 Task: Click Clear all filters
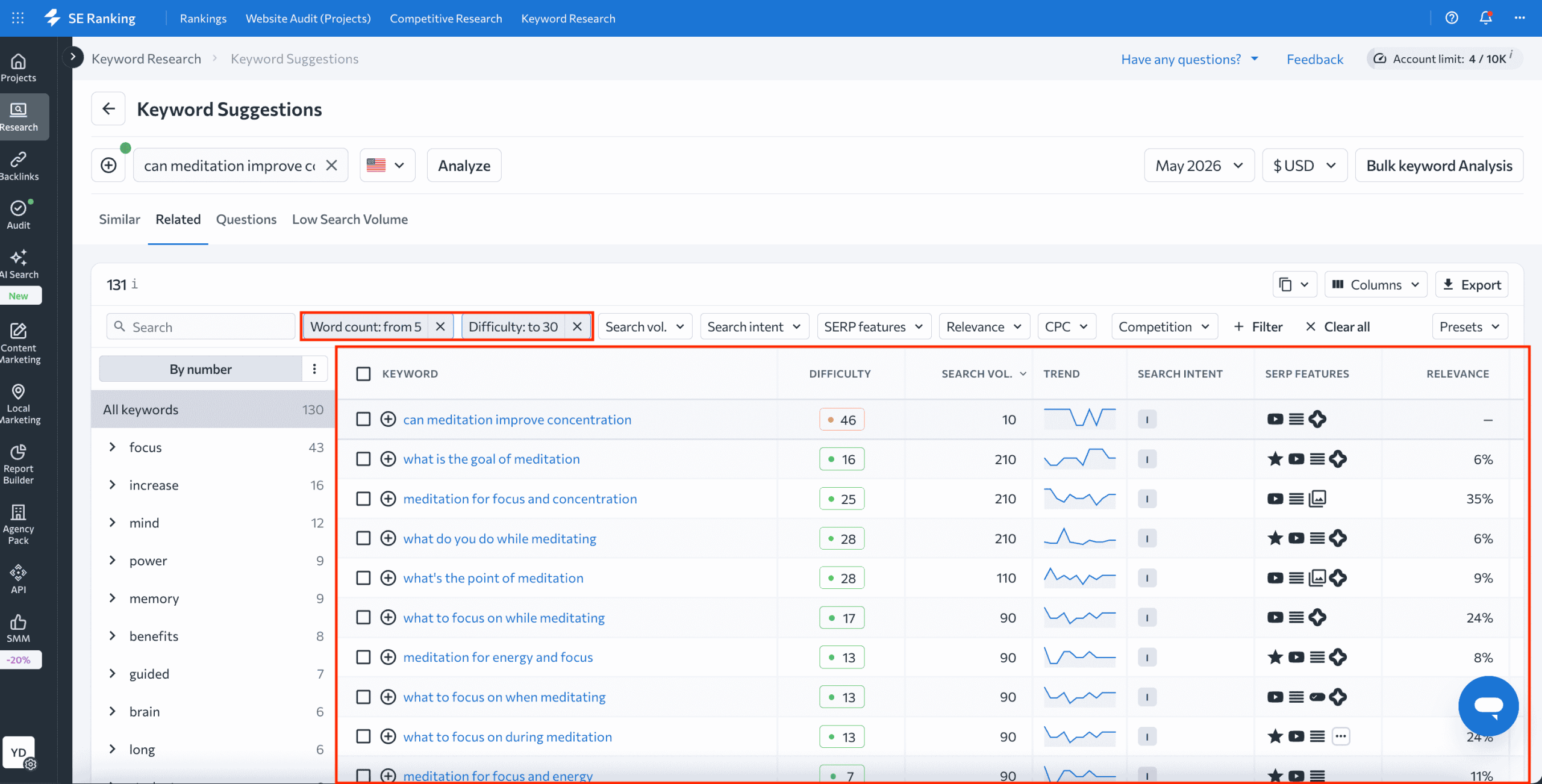point(1337,326)
